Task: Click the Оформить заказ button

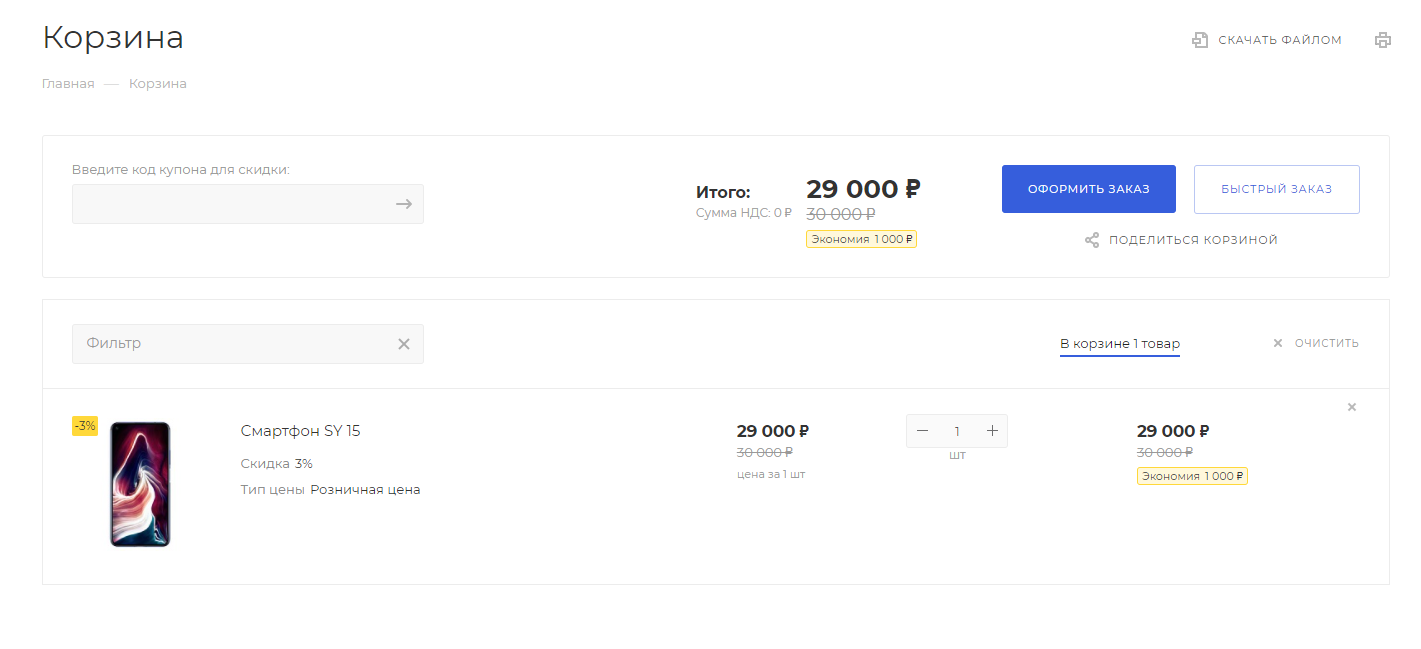Action: tap(1089, 189)
